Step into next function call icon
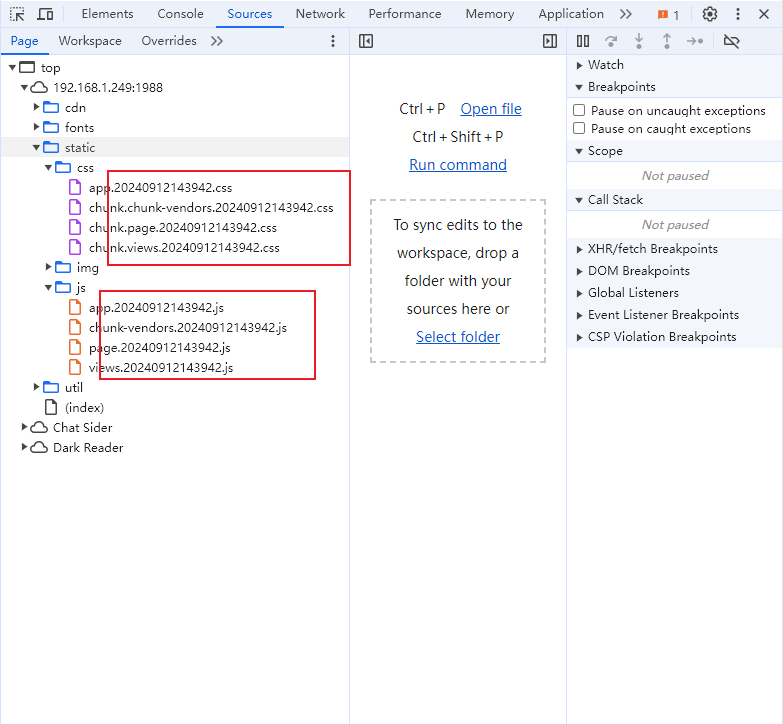 point(639,41)
